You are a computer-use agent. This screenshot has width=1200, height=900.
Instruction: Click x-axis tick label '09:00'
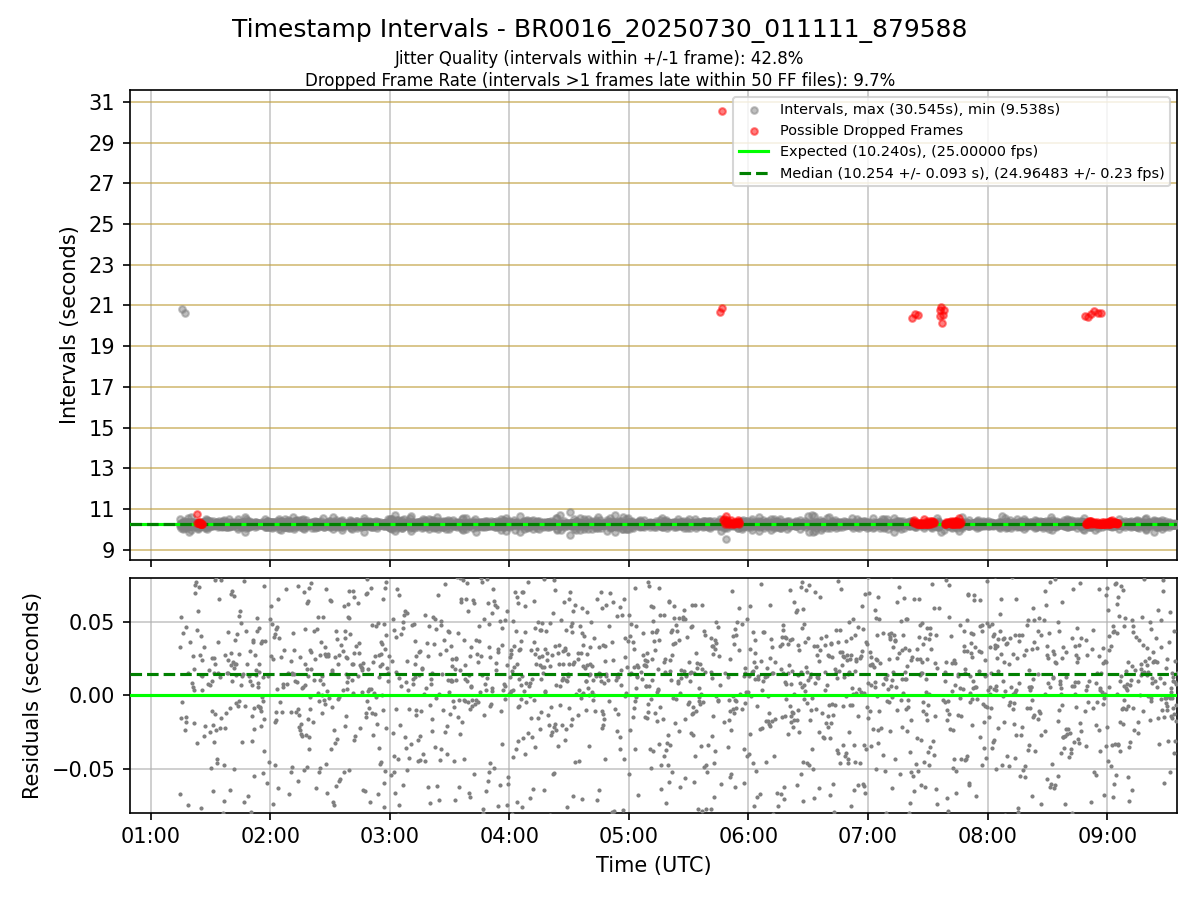point(1107,837)
